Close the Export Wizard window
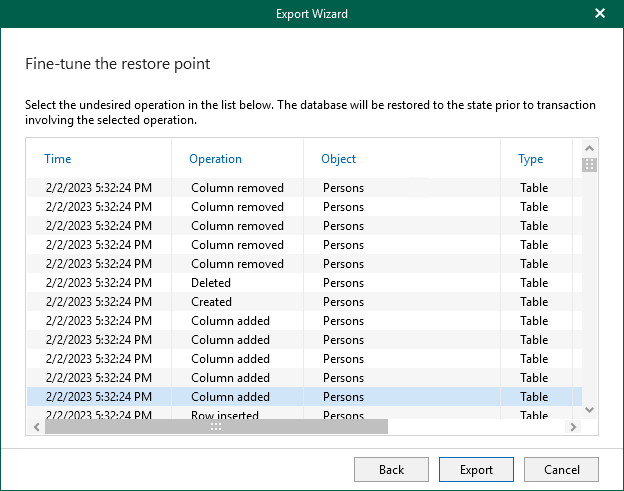The height and width of the screenshot is (491, 624). pyautogui.click(x=600, y=14)
